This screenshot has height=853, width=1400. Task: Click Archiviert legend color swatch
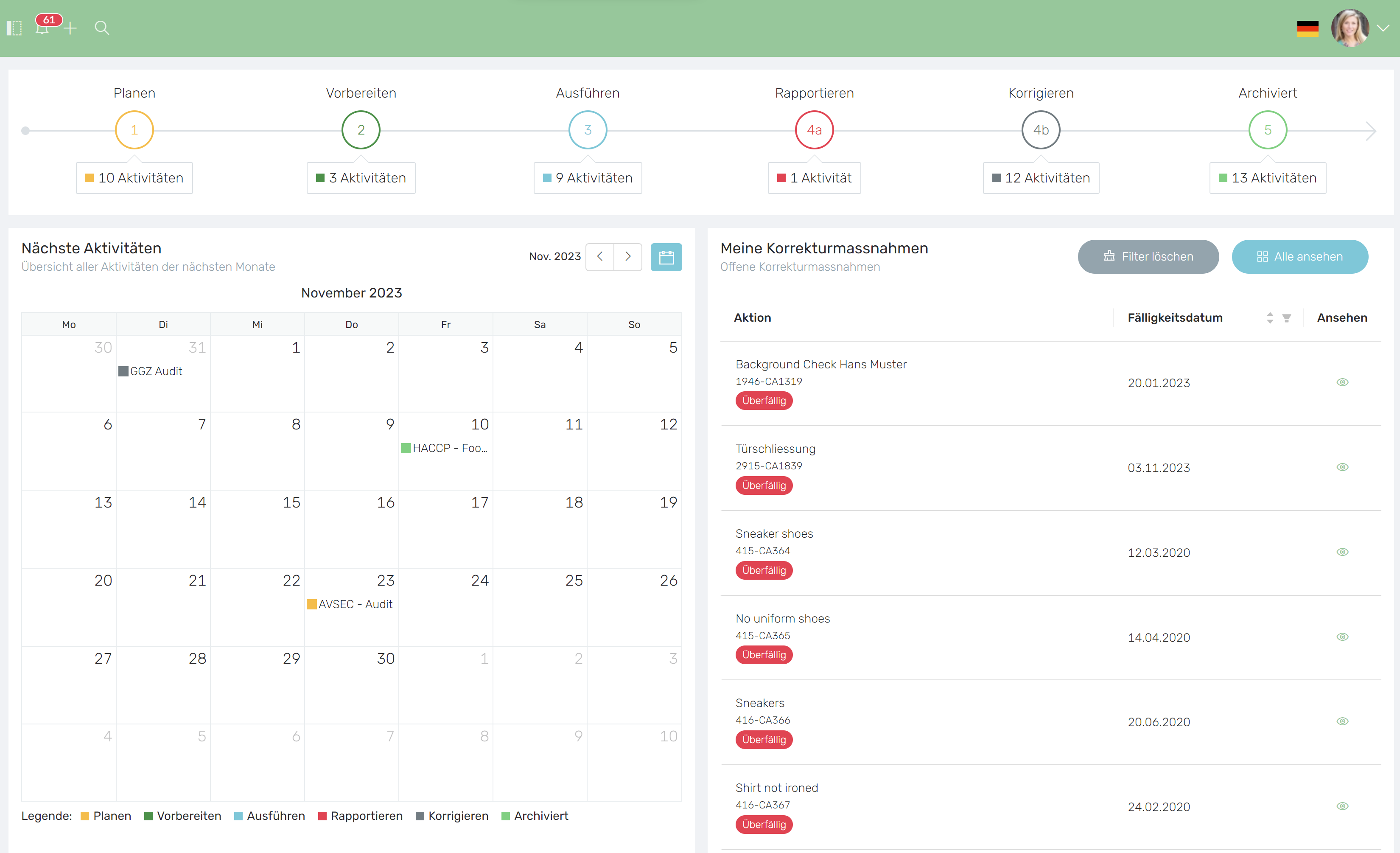click(505, 816)
